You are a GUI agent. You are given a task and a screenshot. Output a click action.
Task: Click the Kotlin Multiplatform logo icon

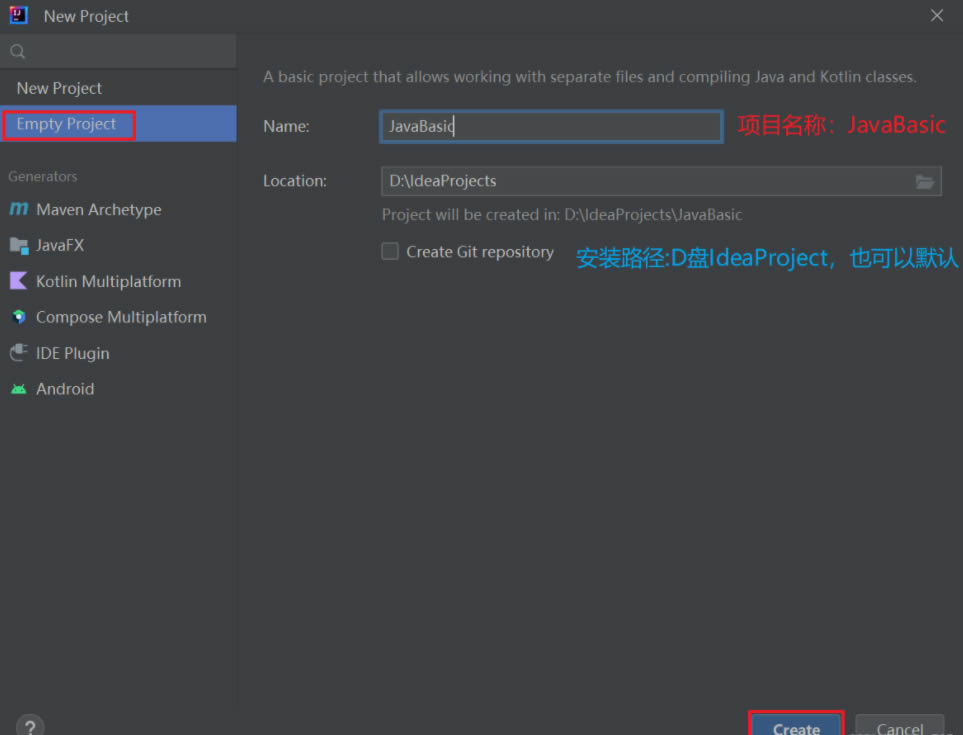(18, 282)
